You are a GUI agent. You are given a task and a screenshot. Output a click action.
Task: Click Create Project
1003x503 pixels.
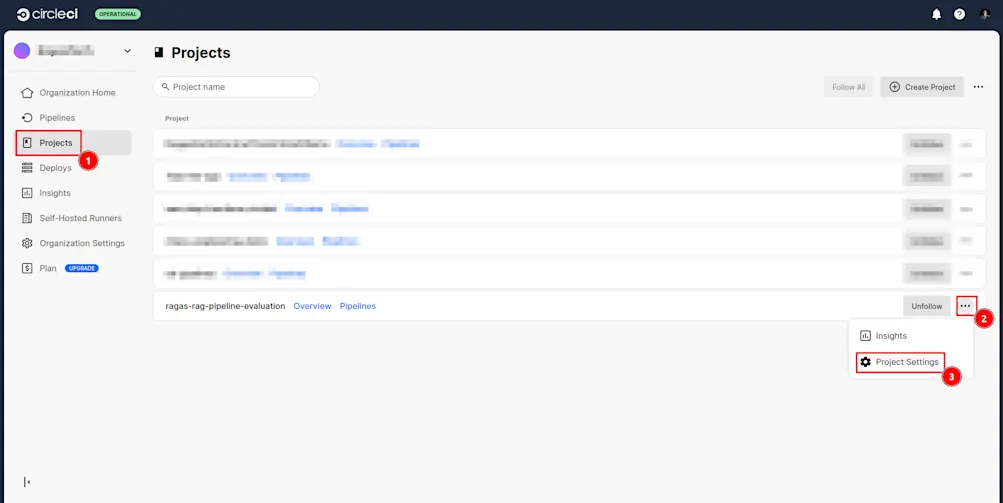922,87
